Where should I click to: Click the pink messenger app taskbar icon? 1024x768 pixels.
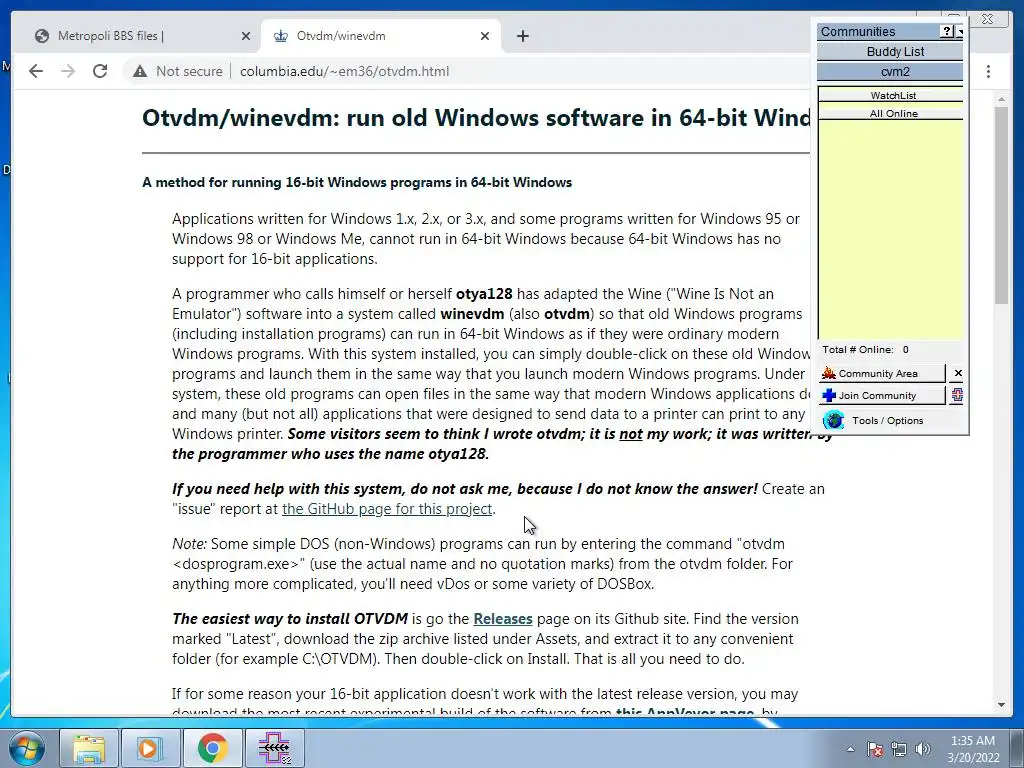(x=274, y=748)
